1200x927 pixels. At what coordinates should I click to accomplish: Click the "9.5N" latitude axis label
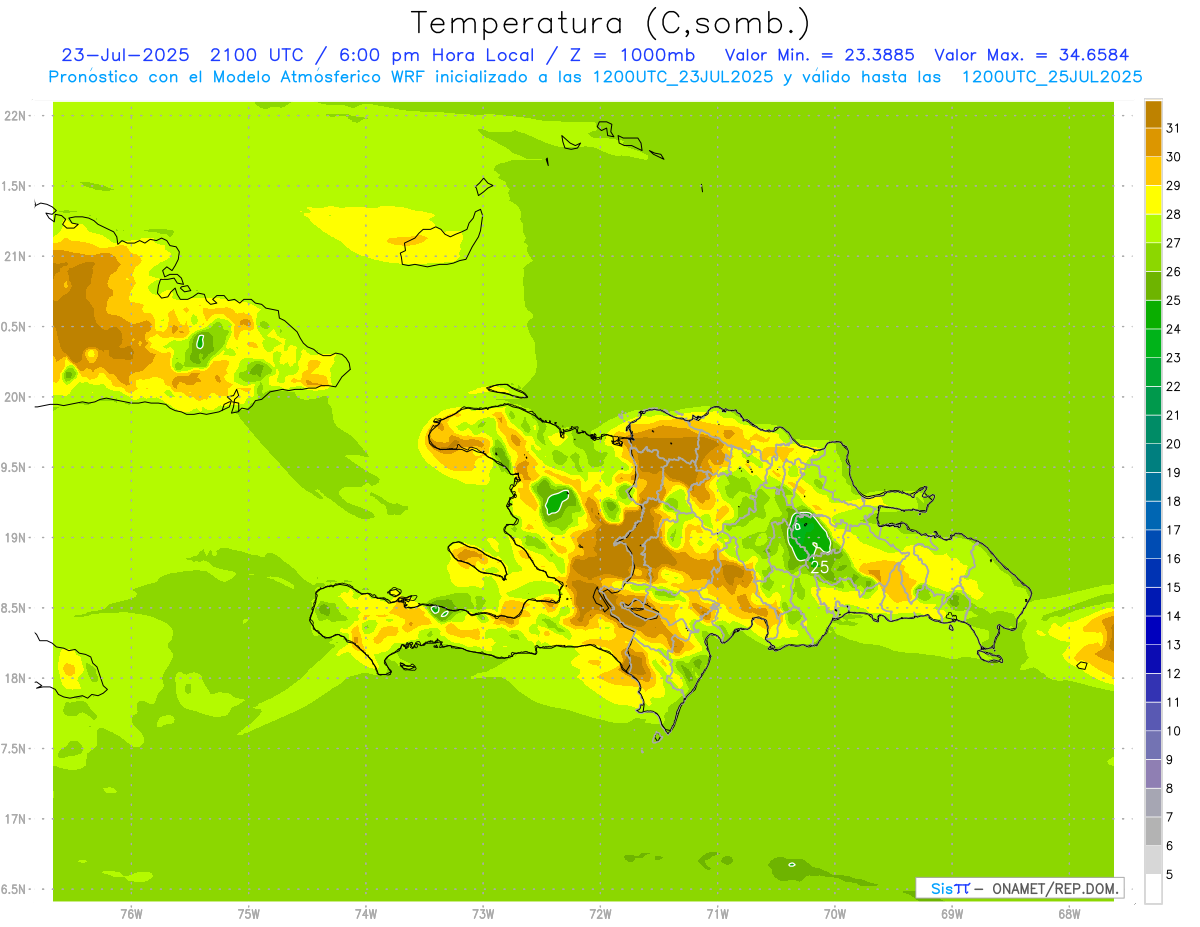tap(15, 467)
